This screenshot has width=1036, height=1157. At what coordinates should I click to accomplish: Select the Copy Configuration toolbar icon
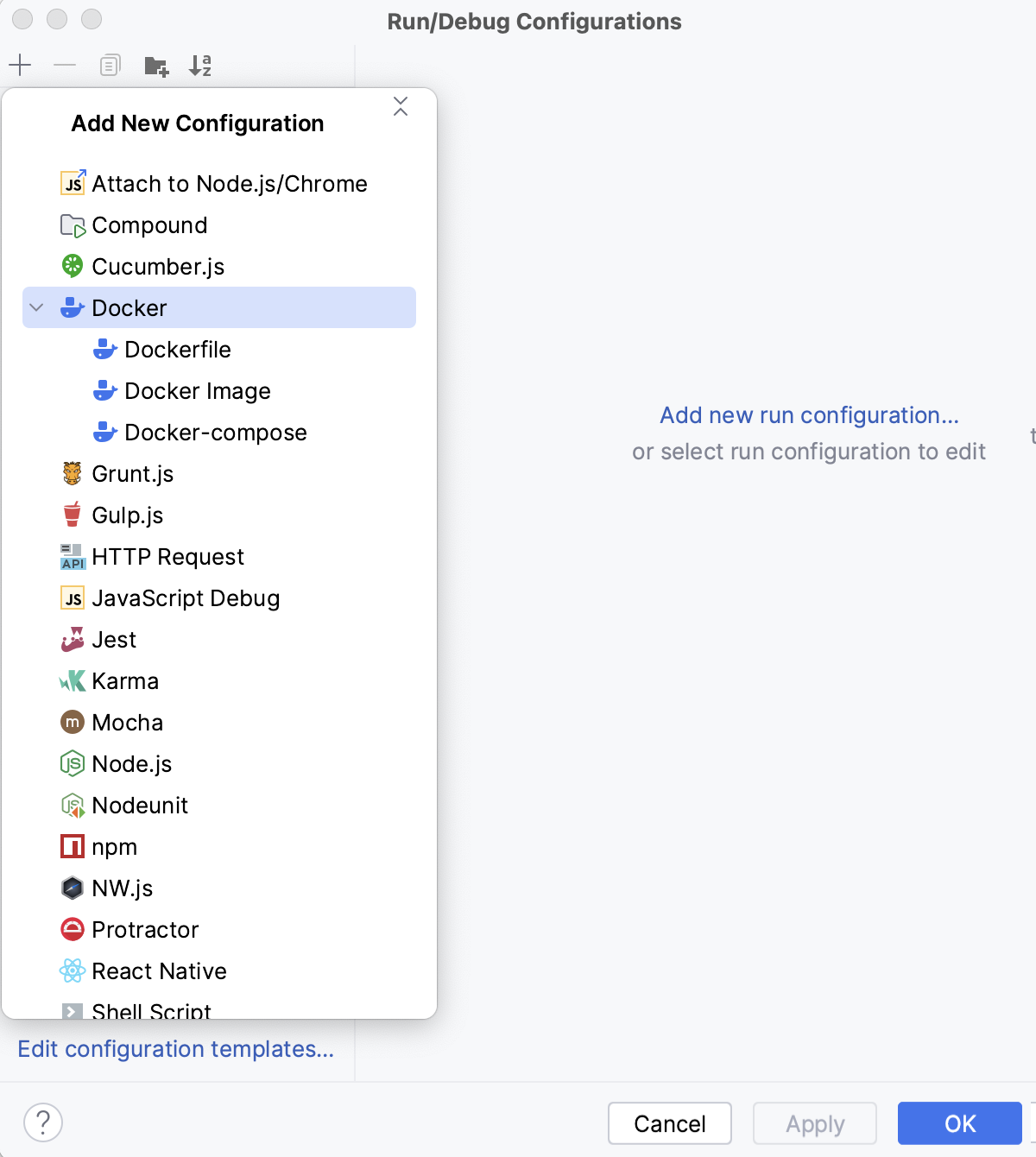(x=110, y=65)
